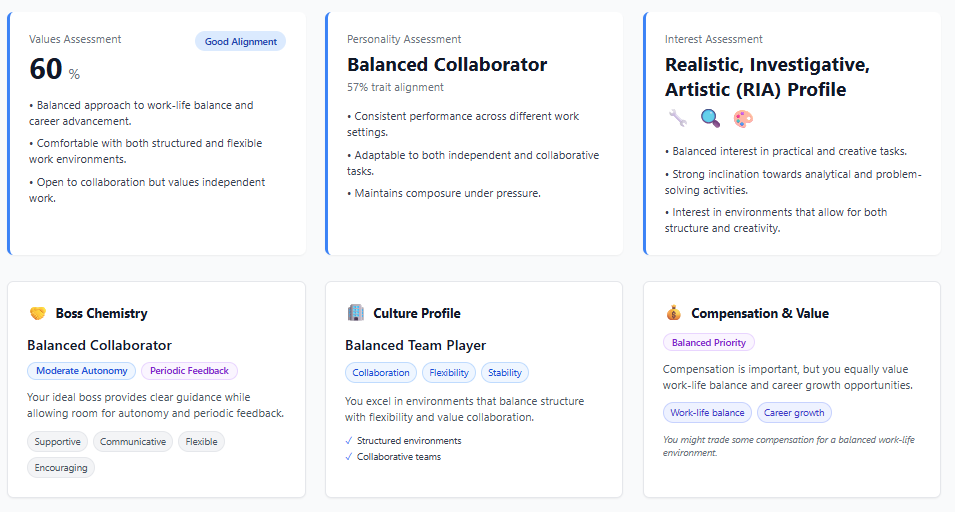Screen dimensions: 955x512
Task: Click the artist palette icon
Action: pyautogui.click(x=743, y=119)
